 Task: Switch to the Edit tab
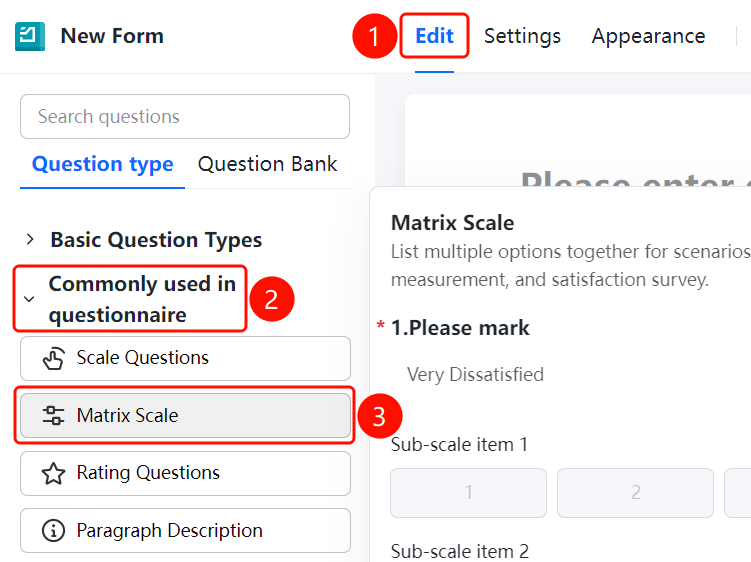[434, 36]
